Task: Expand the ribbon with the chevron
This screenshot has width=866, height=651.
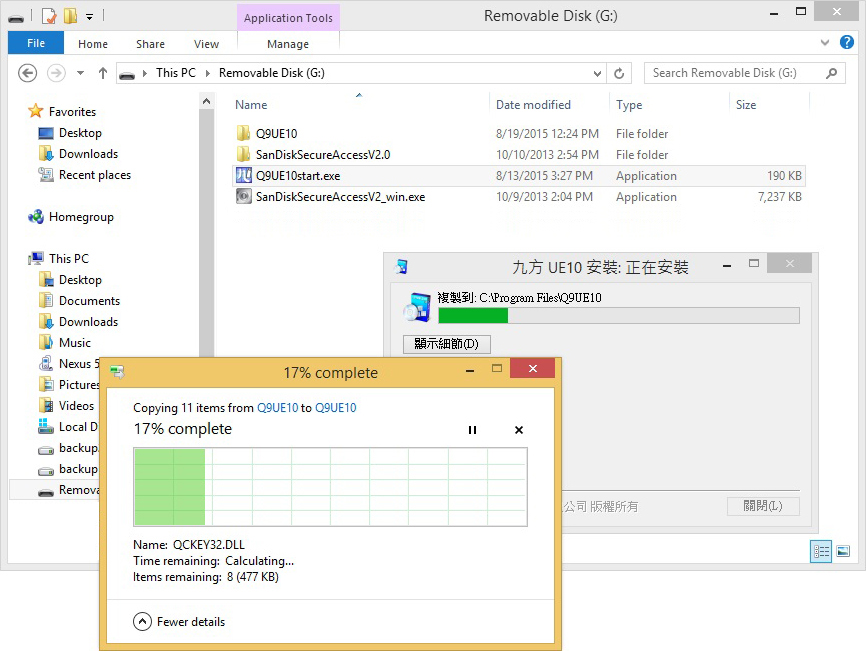Action: click(x=825, y=43)
